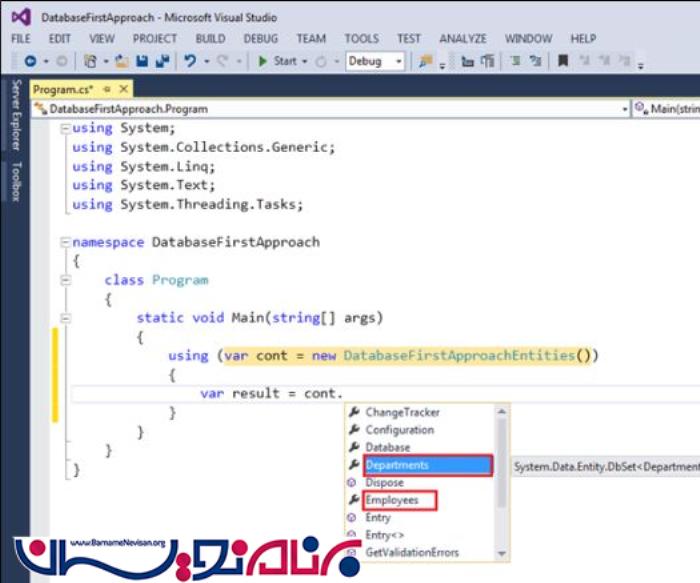Collapse the class Program outline

click(x=65, y=281)
